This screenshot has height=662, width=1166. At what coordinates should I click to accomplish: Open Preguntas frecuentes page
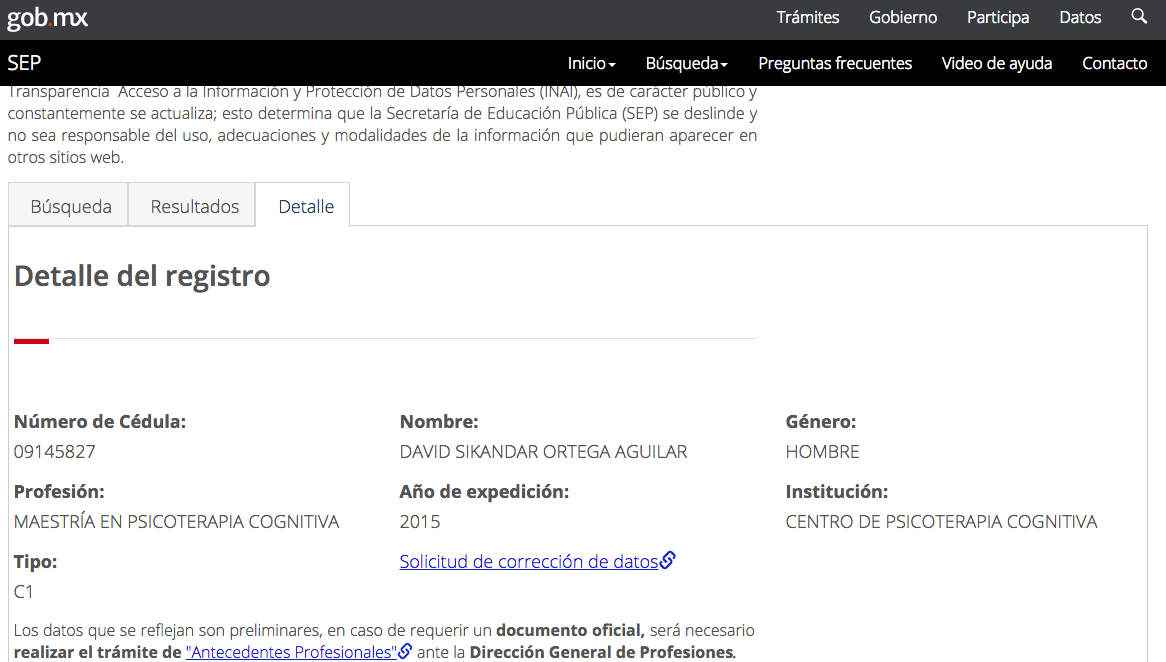[x=835, y=63]
